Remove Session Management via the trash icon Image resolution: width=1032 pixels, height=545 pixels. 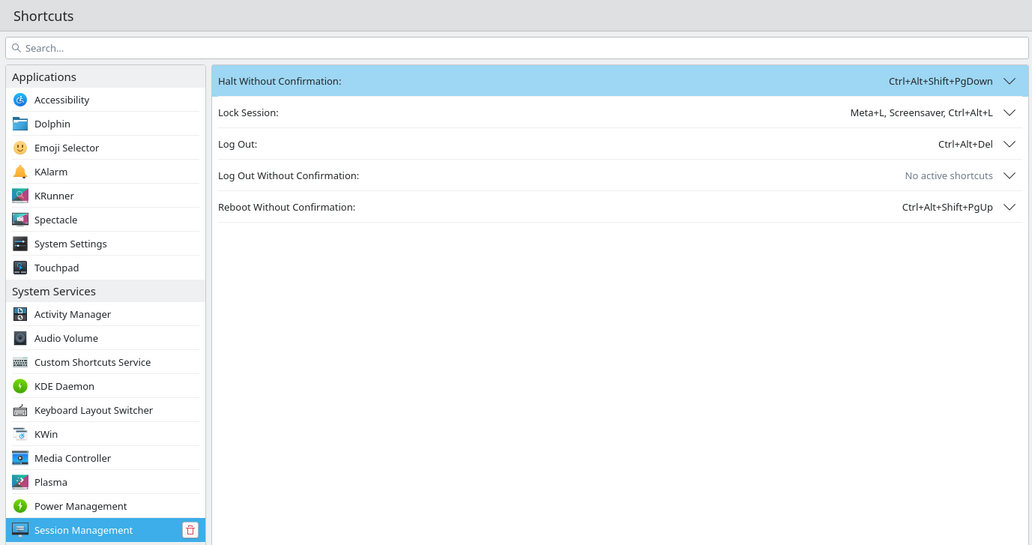click(x=190, y=531)
